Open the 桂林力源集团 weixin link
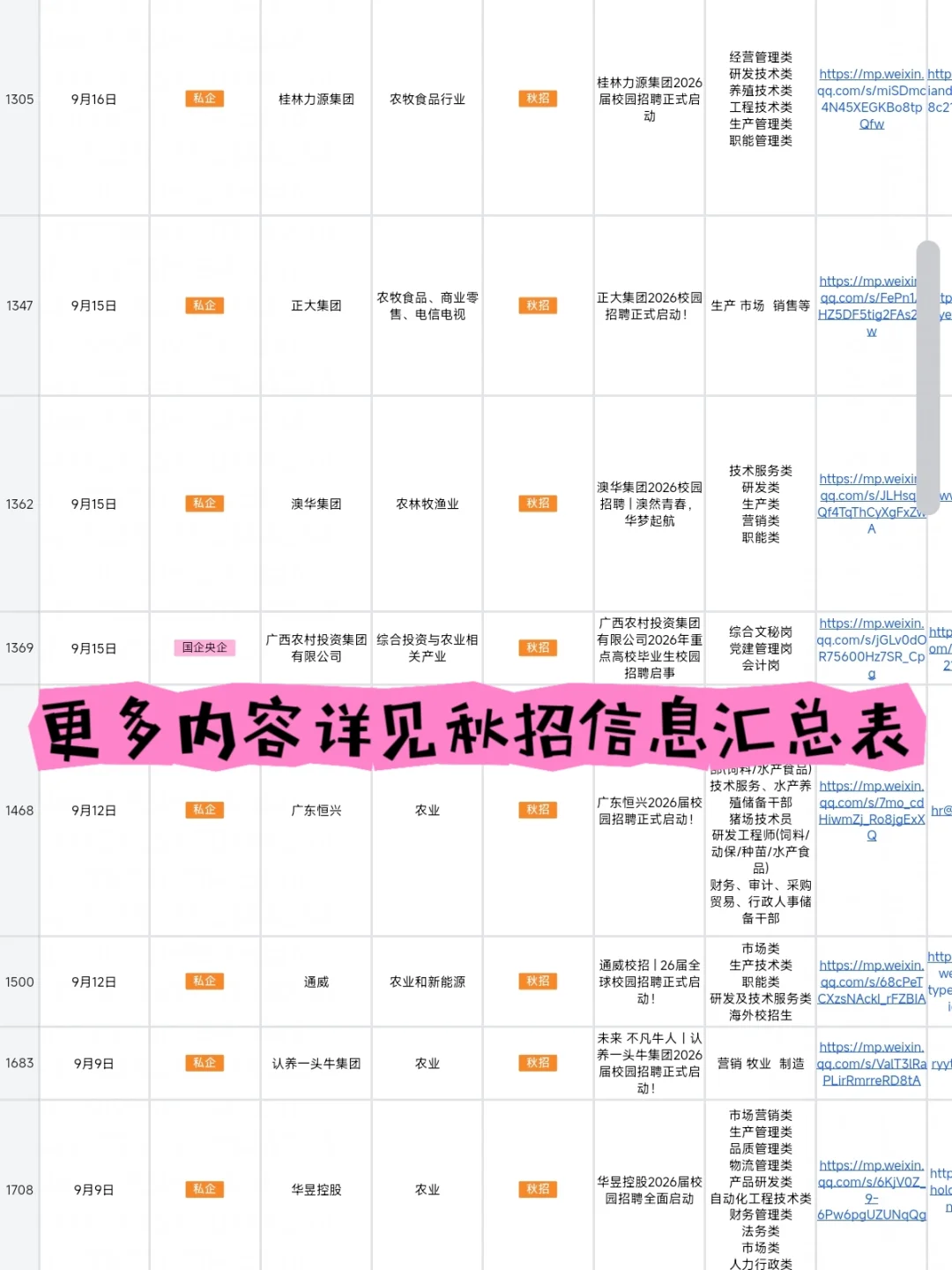The width and height of the screenshot is (952, 1270). coord(871,99)
